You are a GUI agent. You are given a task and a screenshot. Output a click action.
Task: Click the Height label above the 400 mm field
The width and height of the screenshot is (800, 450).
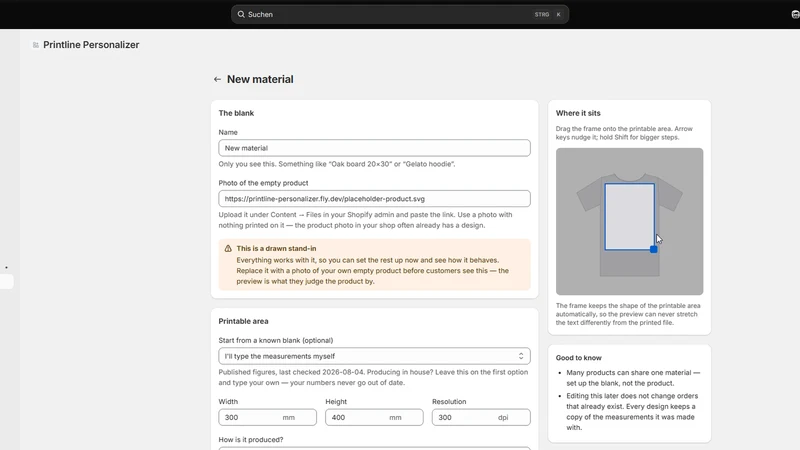(x=336, y=402)
